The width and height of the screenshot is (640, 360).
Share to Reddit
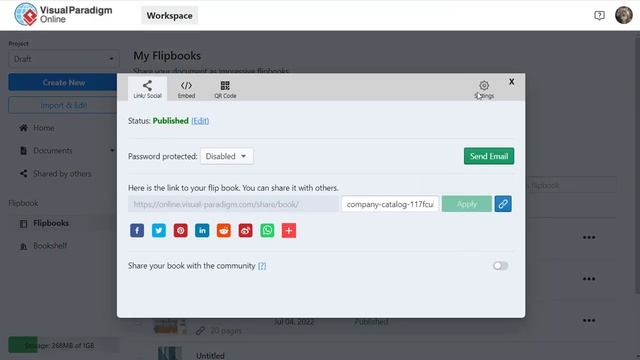[x=224, y=230]
